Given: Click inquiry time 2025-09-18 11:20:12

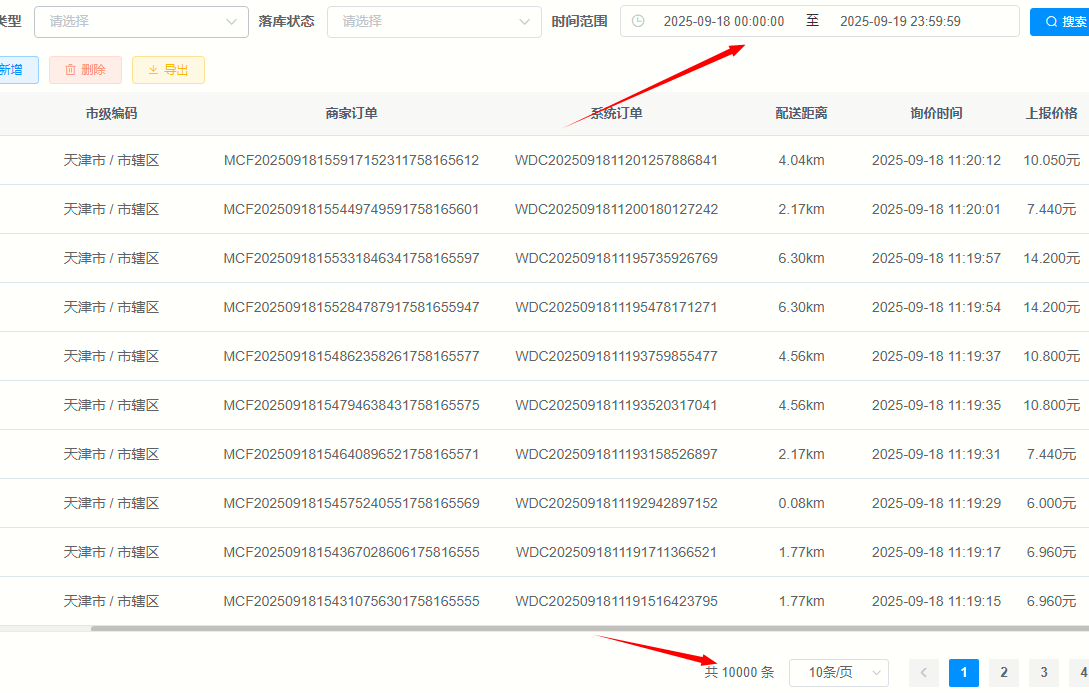Looking at the screenshot, I should click(x=936, y=160).
